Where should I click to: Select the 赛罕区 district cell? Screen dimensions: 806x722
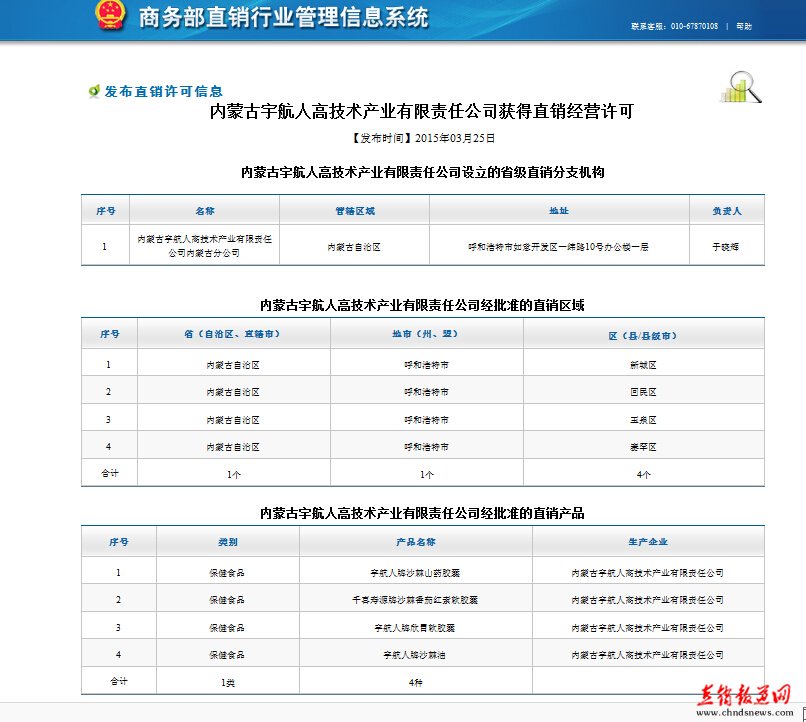coord(643,447)
